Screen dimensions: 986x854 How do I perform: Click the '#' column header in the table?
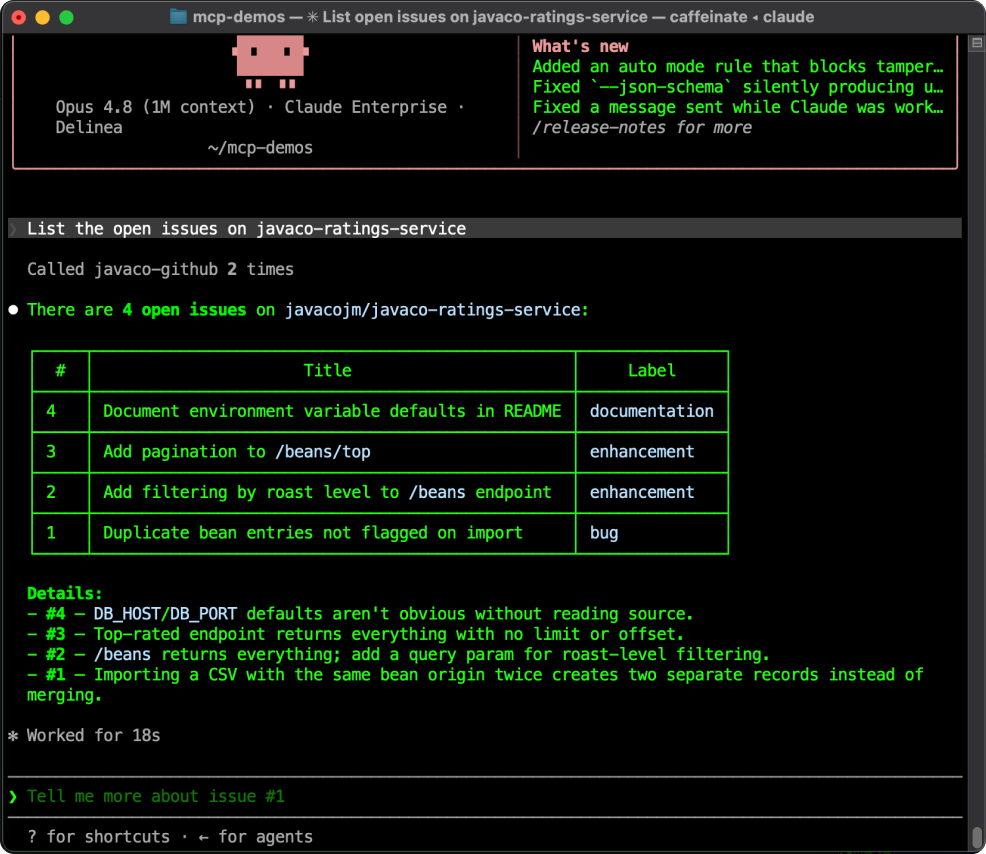tap(60, 371)
